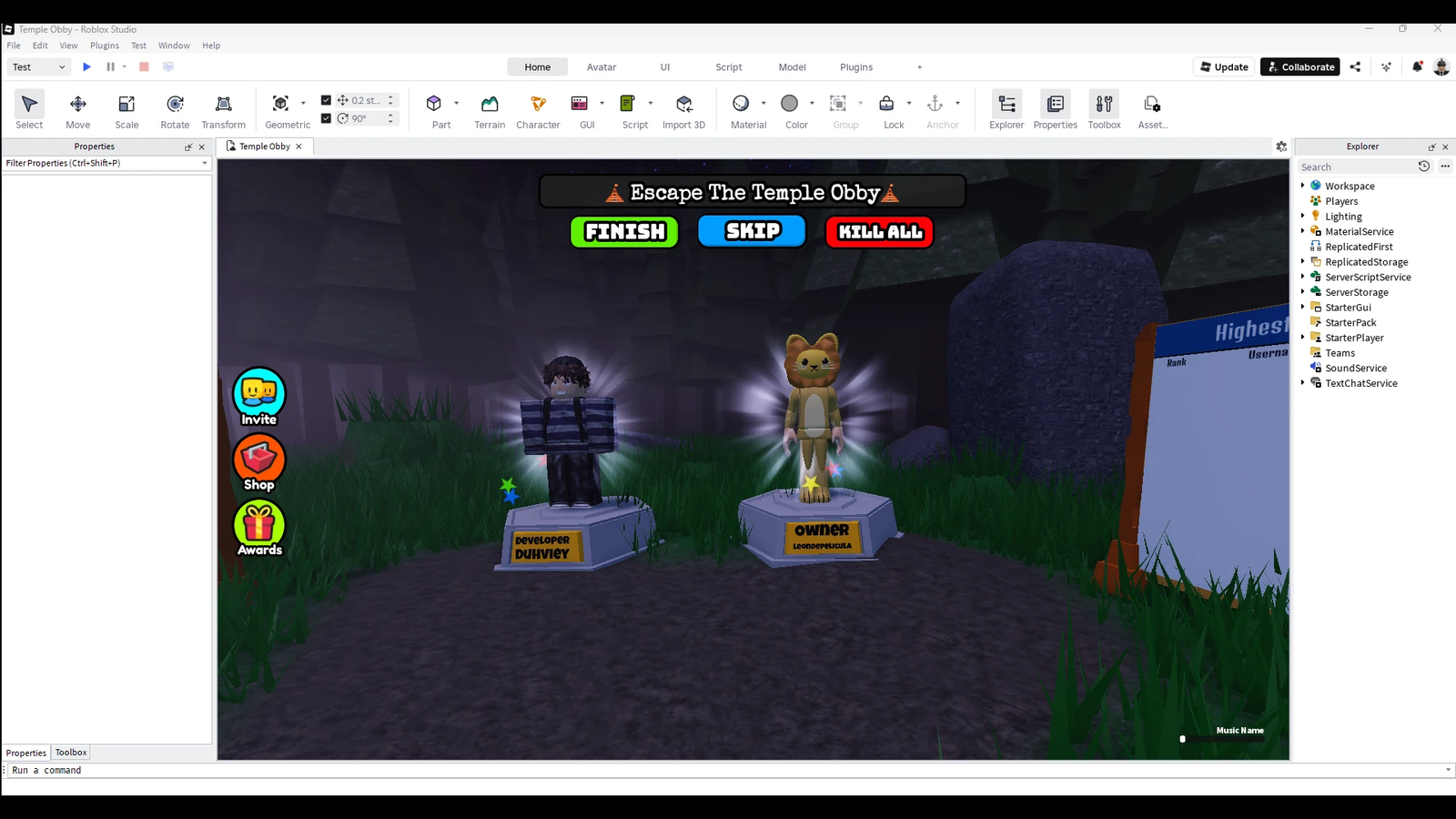Expand the ServerScriptService node
This screenshot has height=819, width=1456.
tap(1303, 277)
